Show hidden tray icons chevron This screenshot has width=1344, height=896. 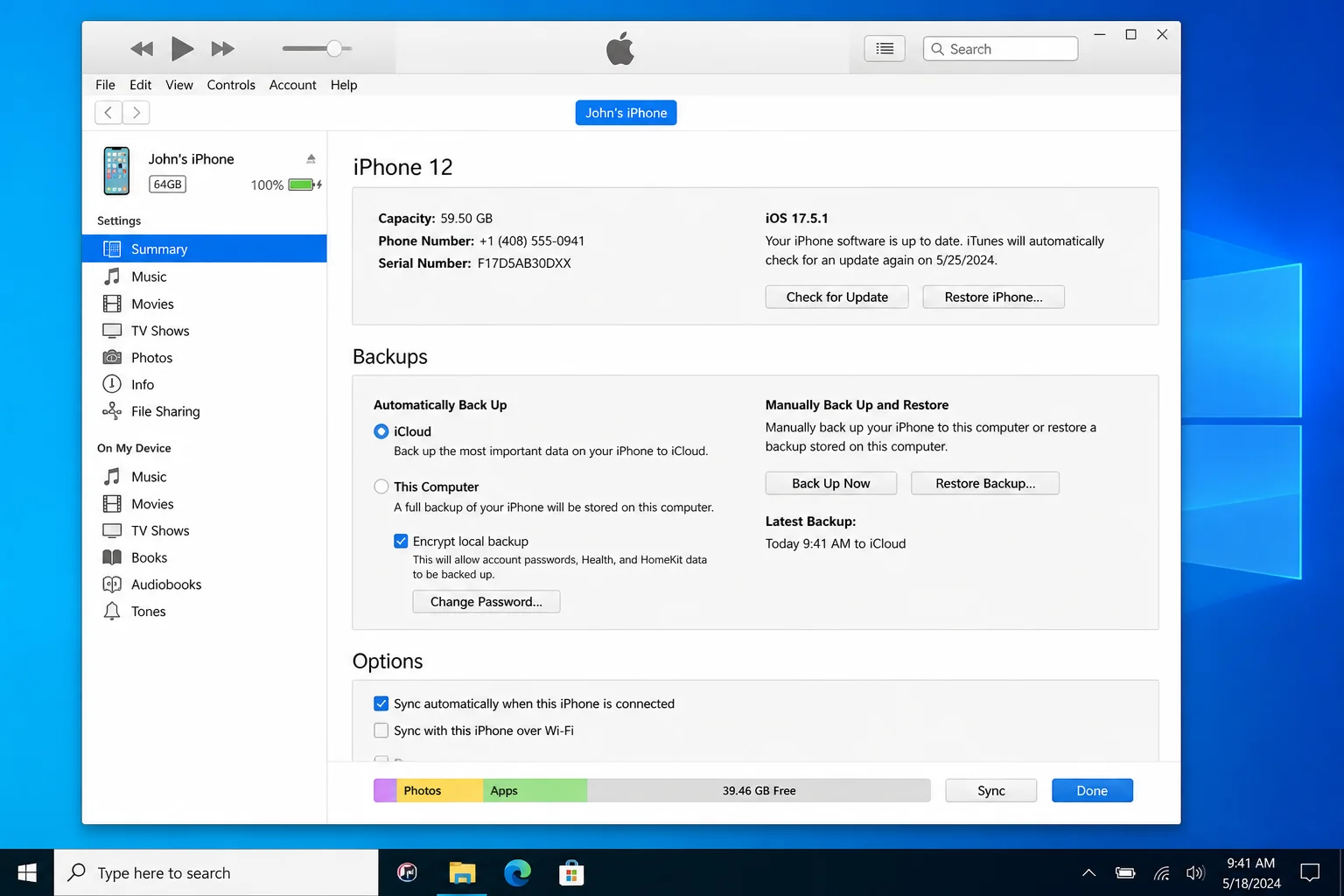pyautogui.click(x=1088, y=872)
